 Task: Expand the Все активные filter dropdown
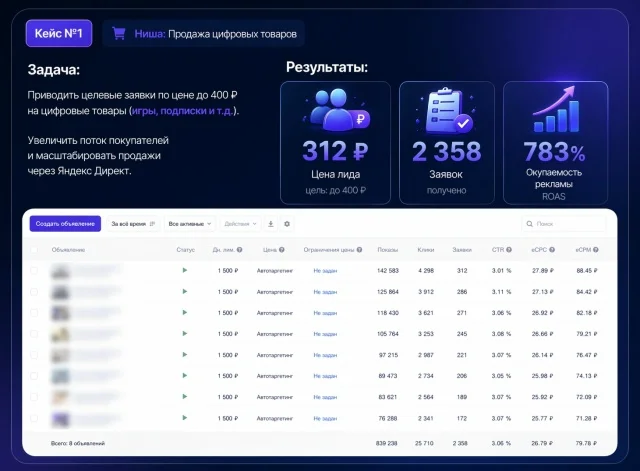(190, 224)
